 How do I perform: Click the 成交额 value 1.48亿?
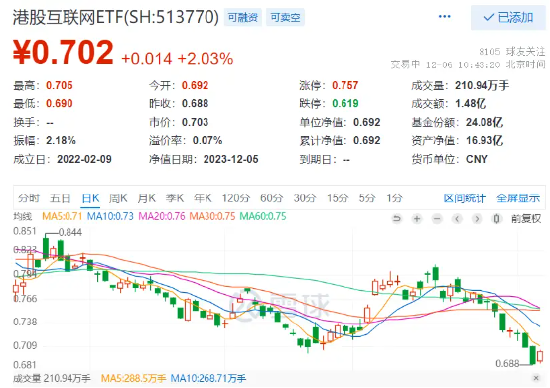[x=470, y=103]
